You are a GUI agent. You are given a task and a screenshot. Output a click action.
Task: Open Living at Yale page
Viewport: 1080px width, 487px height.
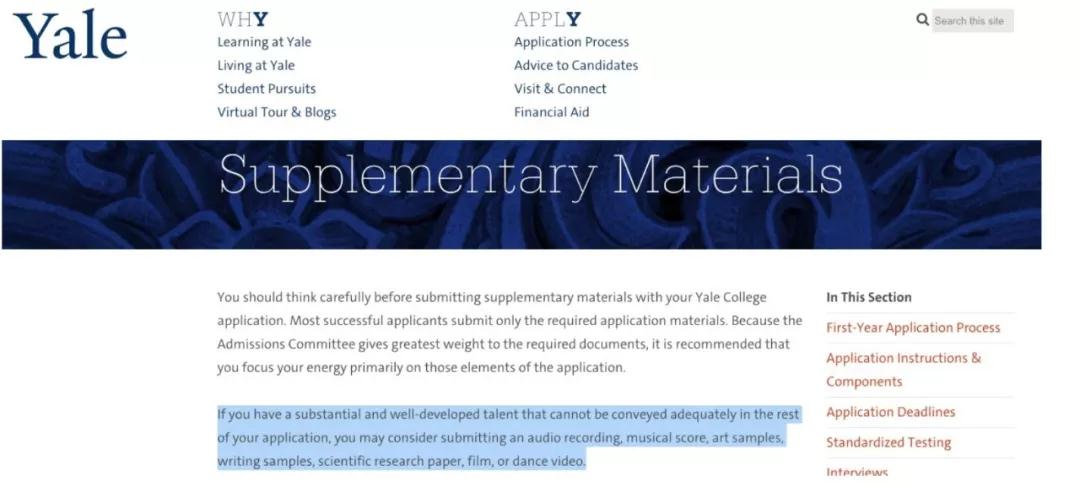(256, 65)
